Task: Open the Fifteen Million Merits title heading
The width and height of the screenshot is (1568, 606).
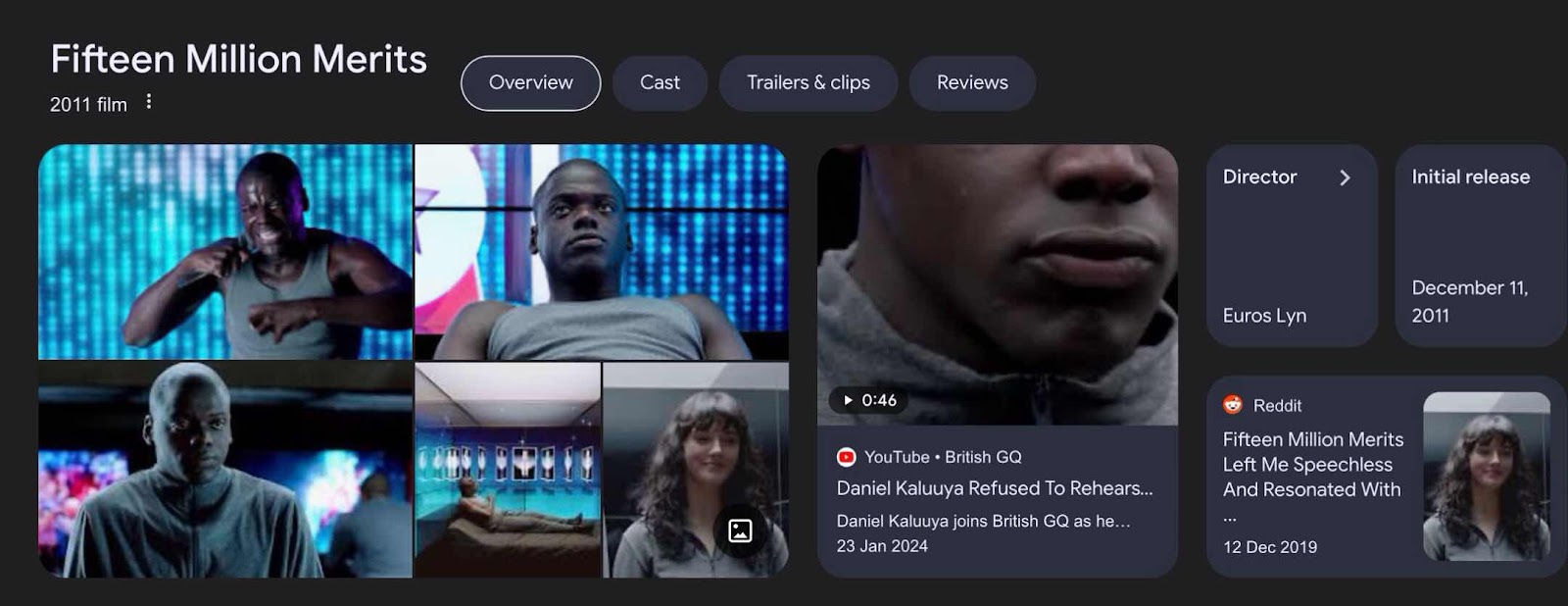Action: point(238,59)
